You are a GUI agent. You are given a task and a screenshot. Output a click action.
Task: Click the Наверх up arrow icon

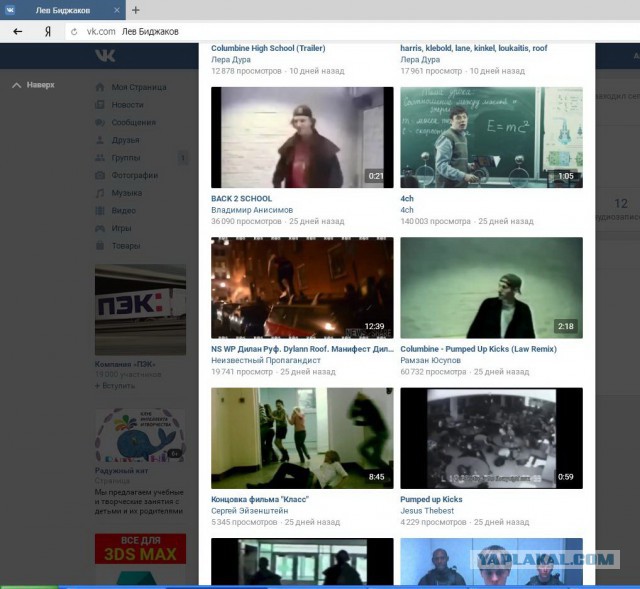pyautogui.click(x=16, y=85)
